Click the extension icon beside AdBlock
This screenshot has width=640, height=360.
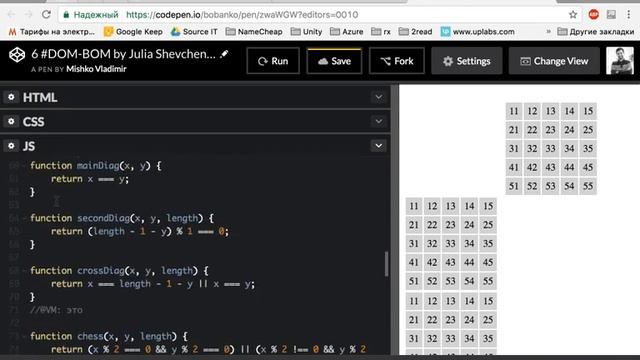point(611,15)
